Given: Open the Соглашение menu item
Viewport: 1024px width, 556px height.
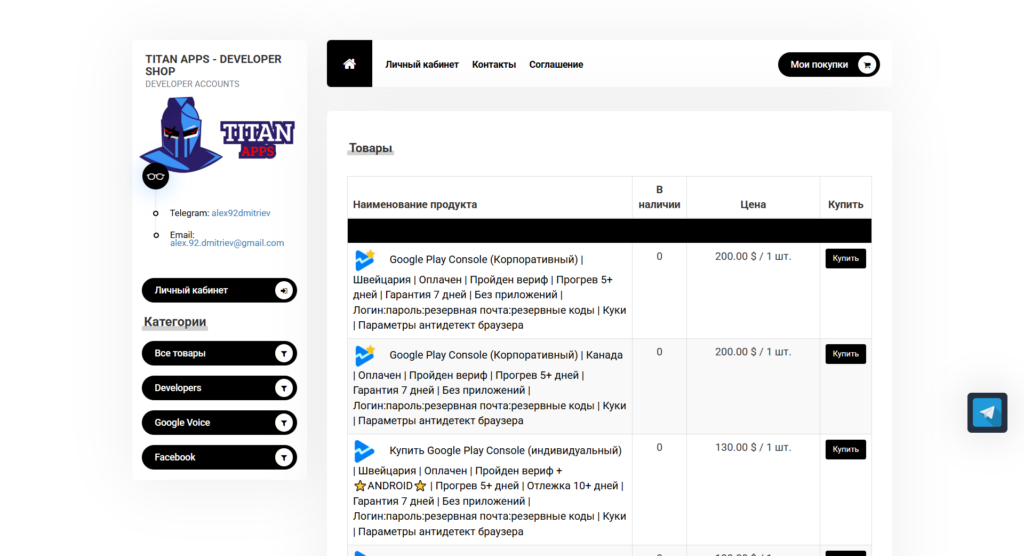Looking at the screenshot, I should point(556,65).
